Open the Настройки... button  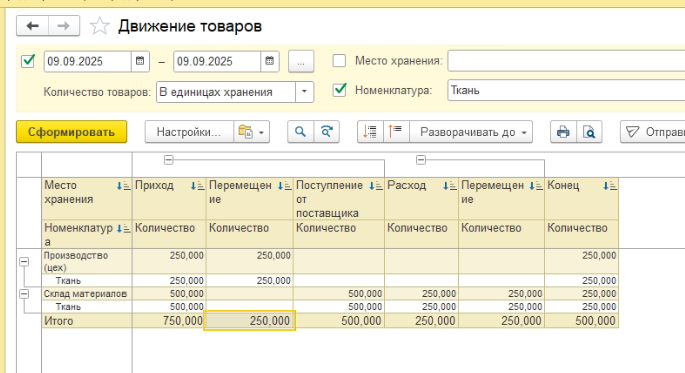tap(189, 132)
